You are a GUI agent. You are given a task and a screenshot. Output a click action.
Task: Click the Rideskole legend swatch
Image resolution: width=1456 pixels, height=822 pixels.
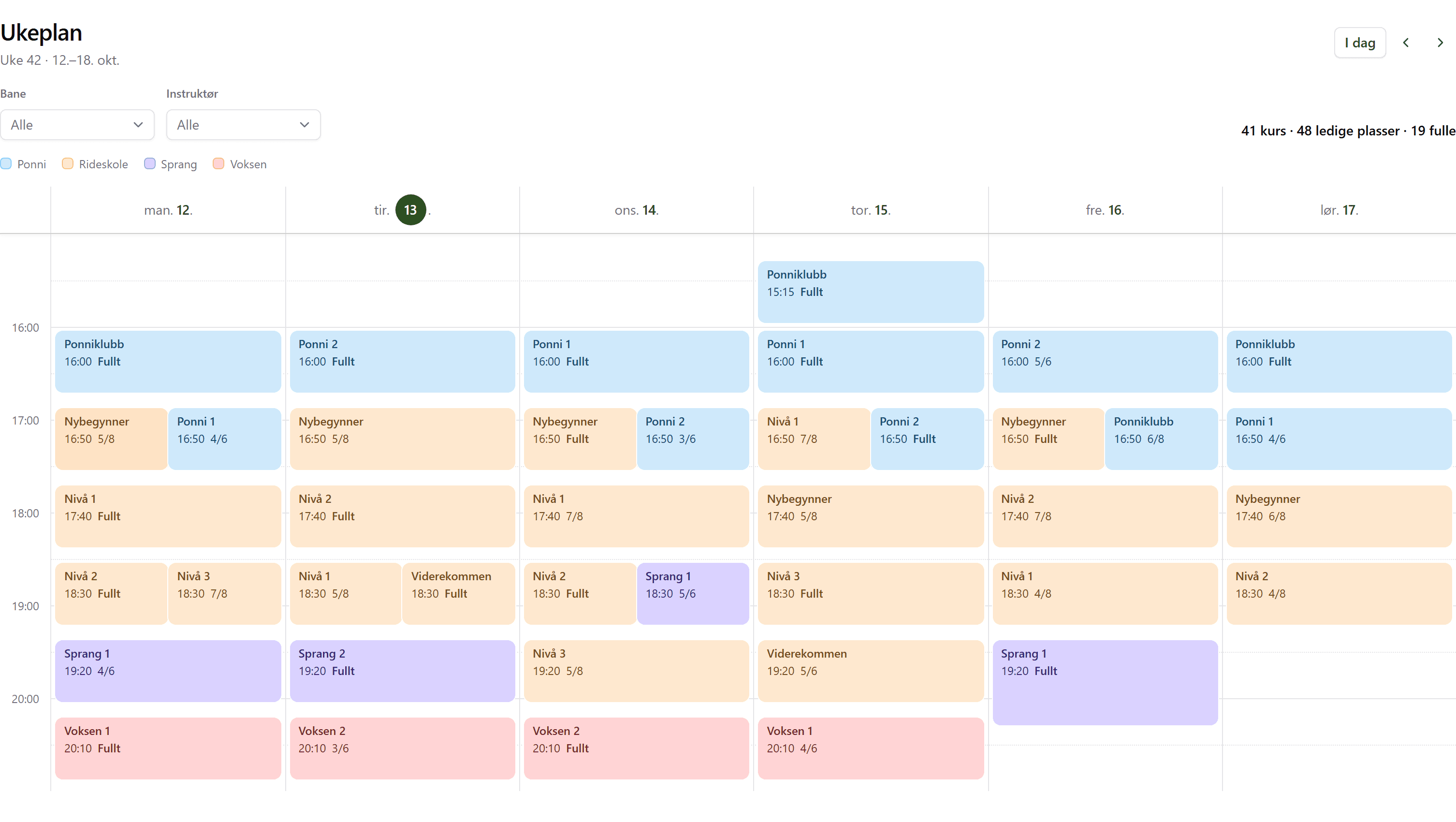tap(68, 164)
